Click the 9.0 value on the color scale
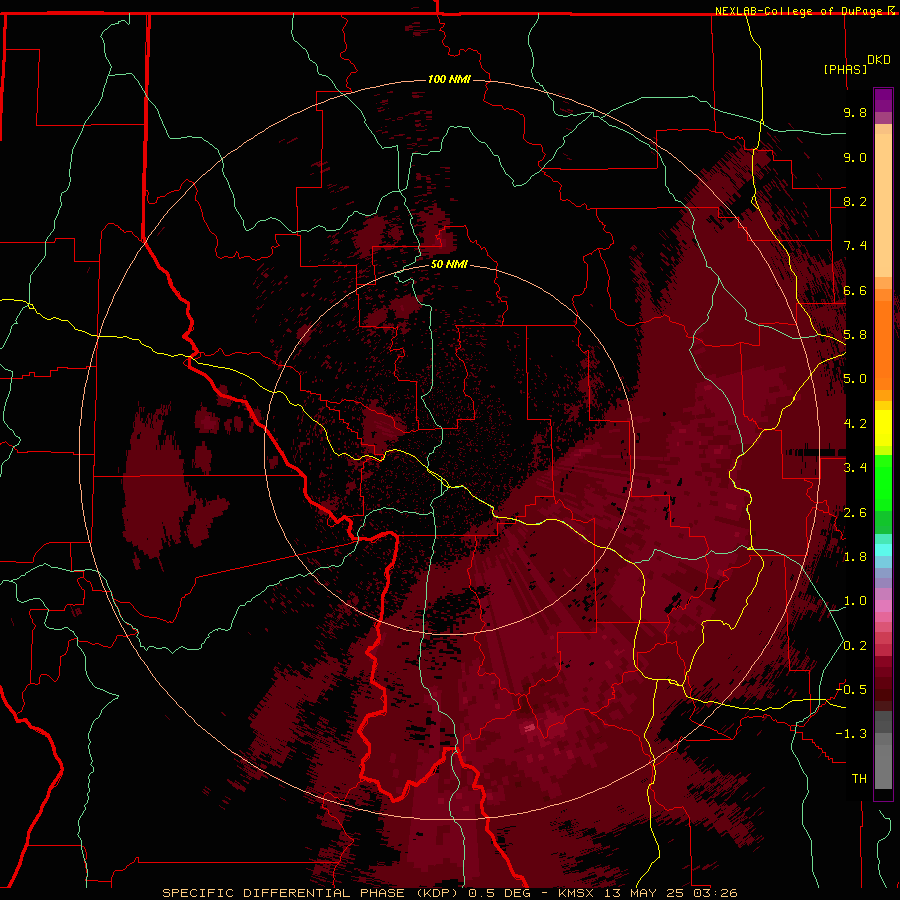Screen dimensions: 900x900 (x=855, y=157)
